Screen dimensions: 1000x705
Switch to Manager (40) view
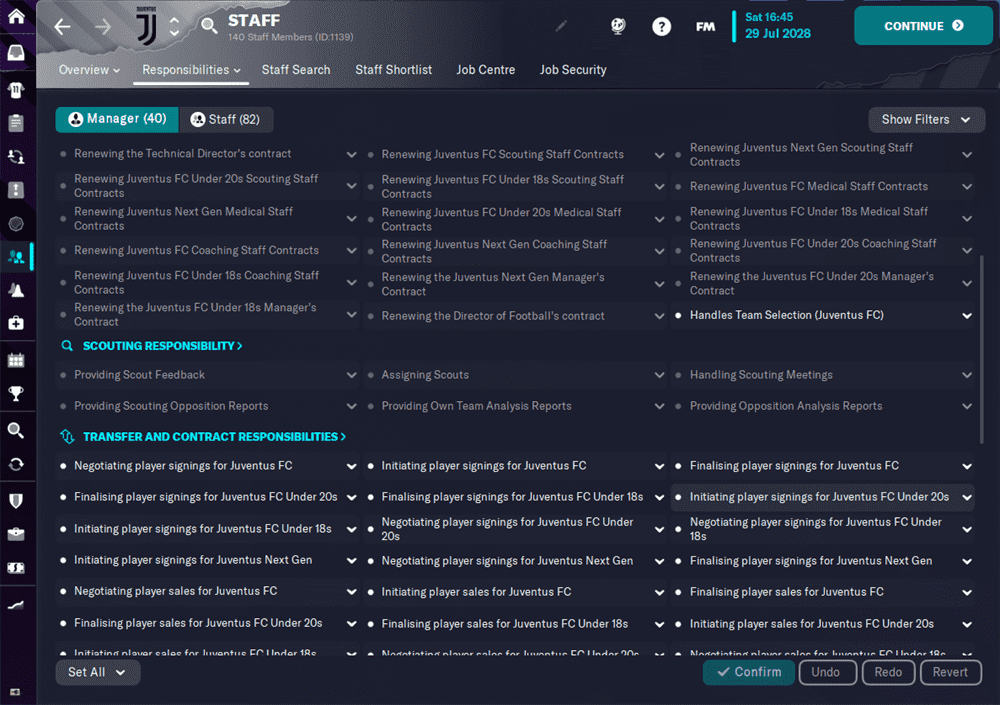[x=117, y=119]
